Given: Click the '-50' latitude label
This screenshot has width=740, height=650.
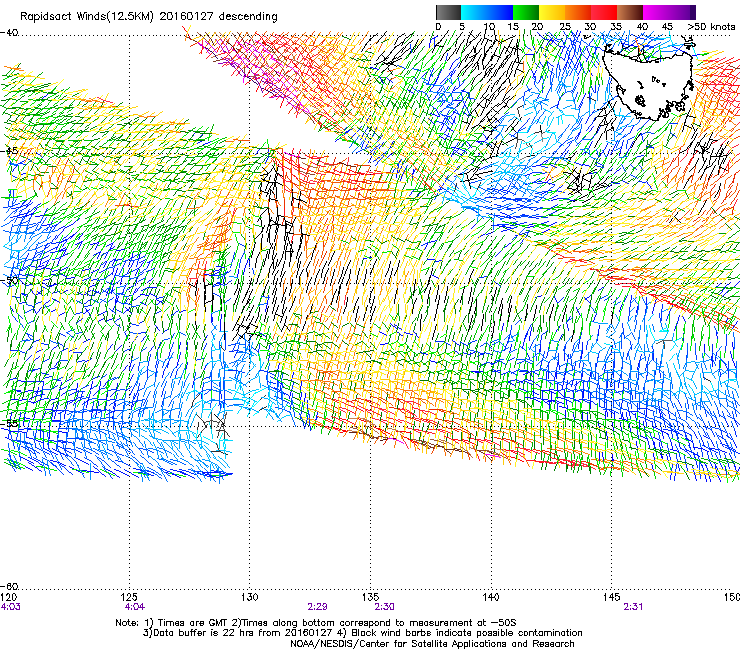Looking at the screenshot, I should click(9, 280).
